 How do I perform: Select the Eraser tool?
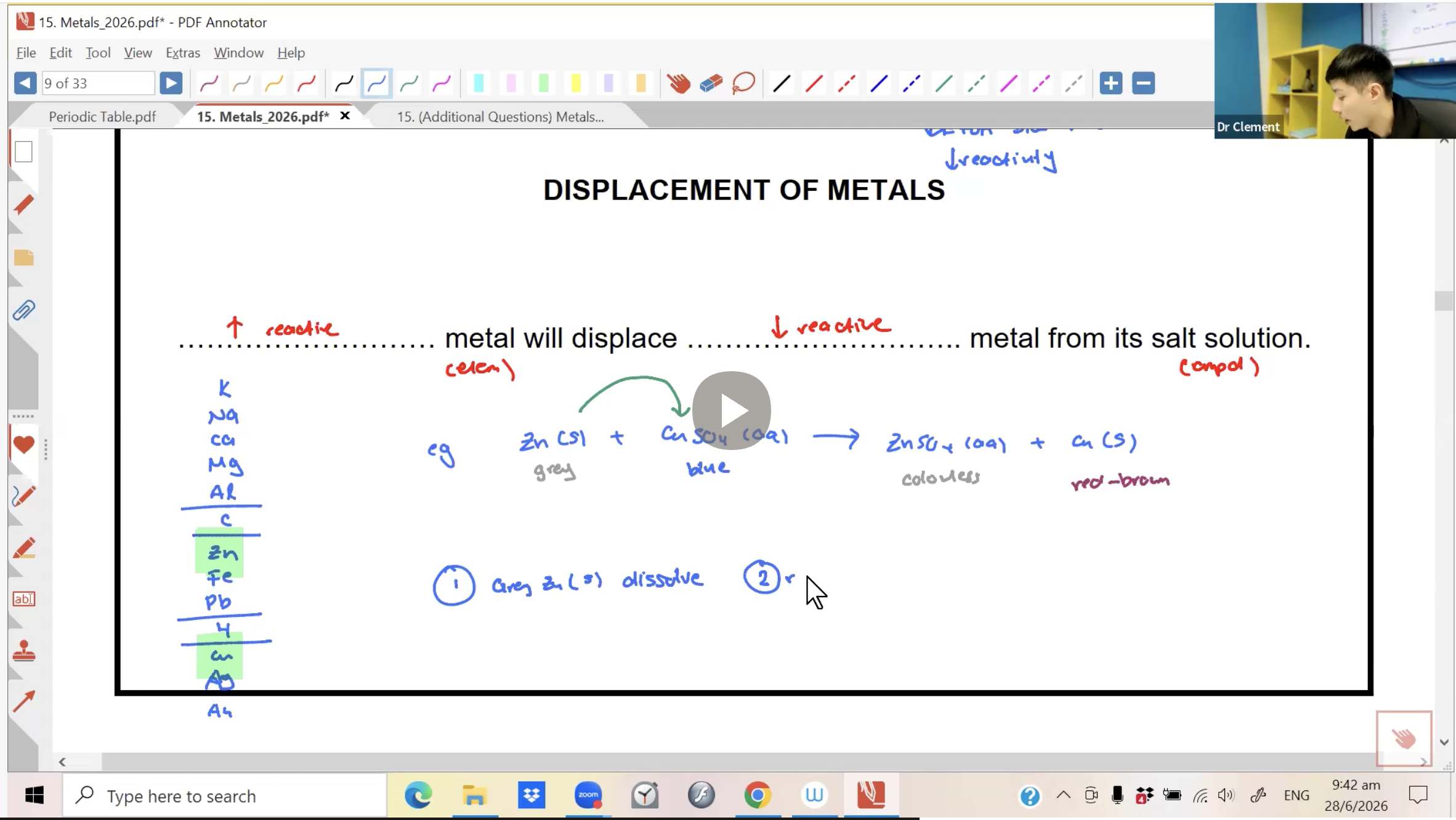[x=711, y=83]
